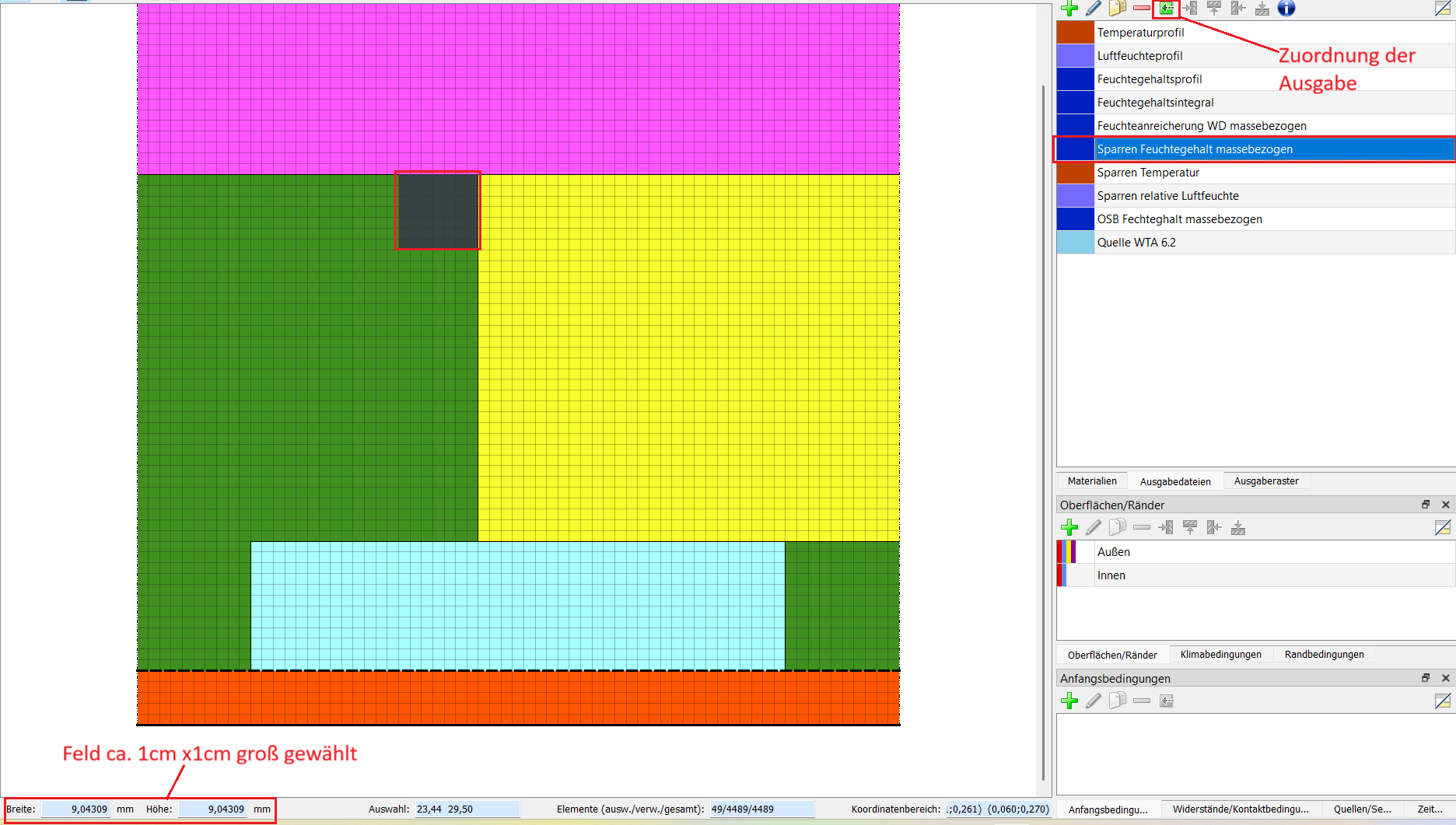The height and width of the screenshot is (825, 1456).
Task: Select OSB Fechteghalt massebezogen row
Action: click(1255, 219)
